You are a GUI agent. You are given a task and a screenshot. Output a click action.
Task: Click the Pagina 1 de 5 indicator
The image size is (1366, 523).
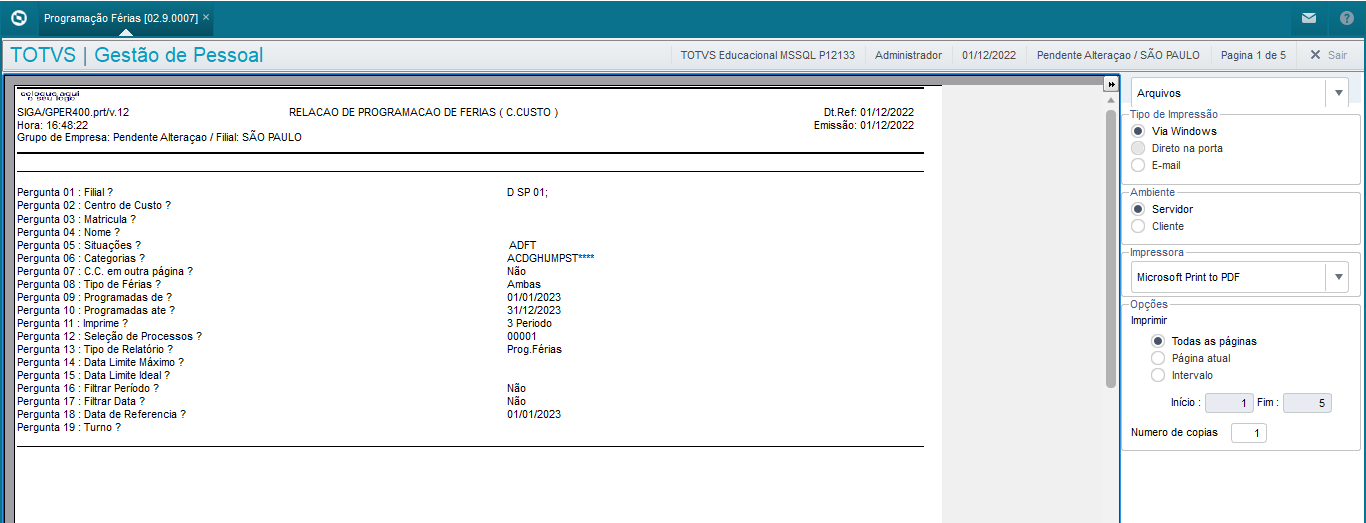[1253, 55]
